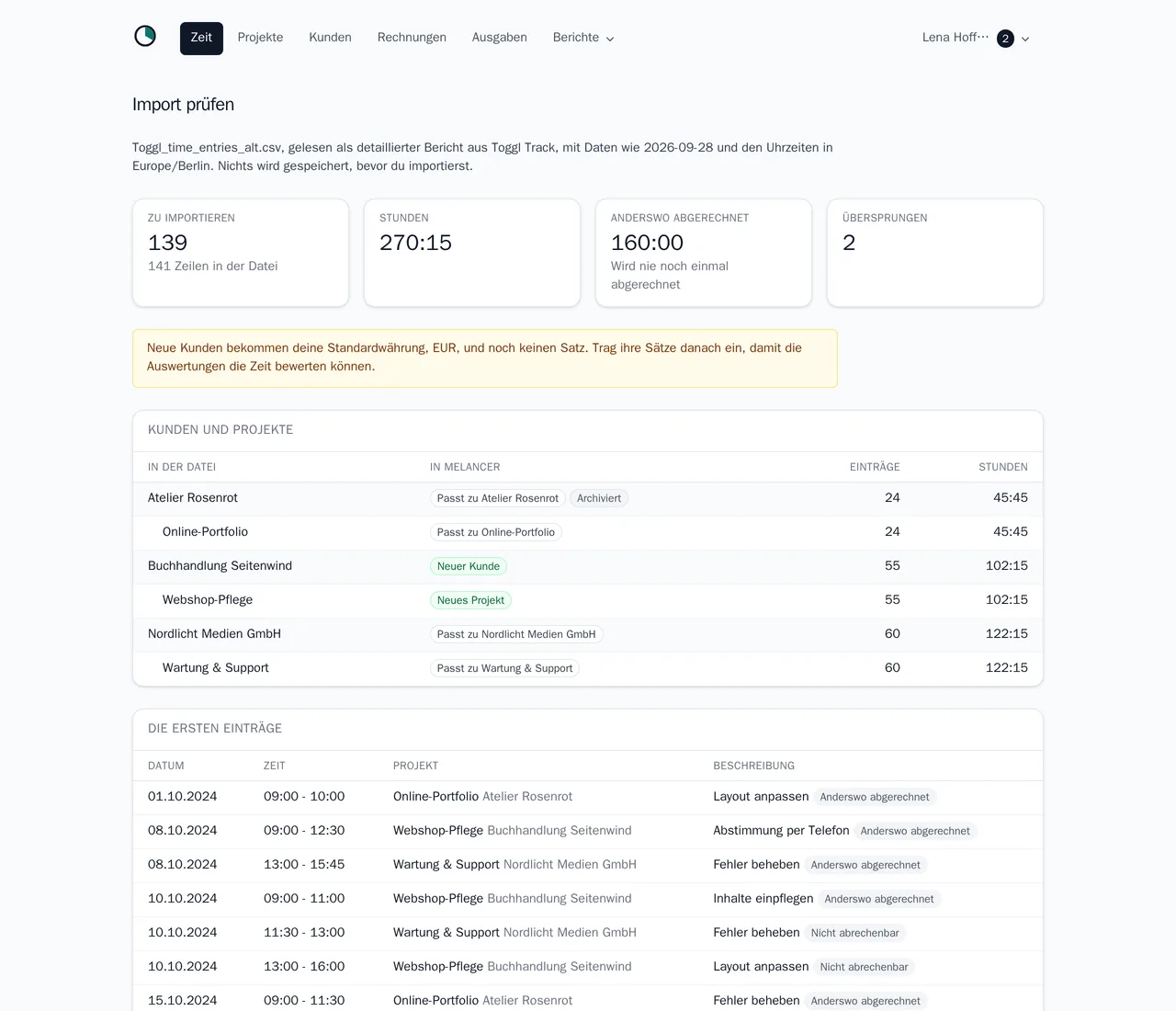This screenshot has width=1176, height=1011.
Task: Click the 'Neues Projekt' badge
Action: coord(470,600)
